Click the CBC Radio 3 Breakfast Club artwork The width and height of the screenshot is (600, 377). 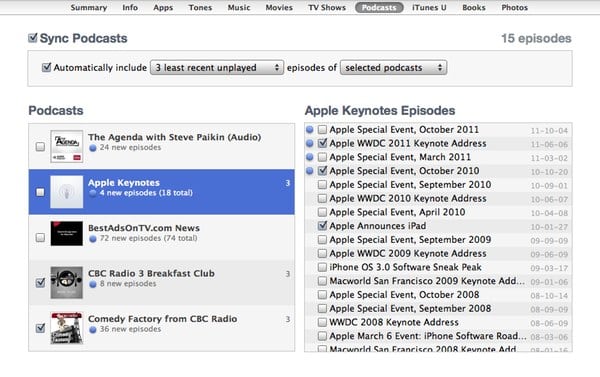(x=67, y=282)
